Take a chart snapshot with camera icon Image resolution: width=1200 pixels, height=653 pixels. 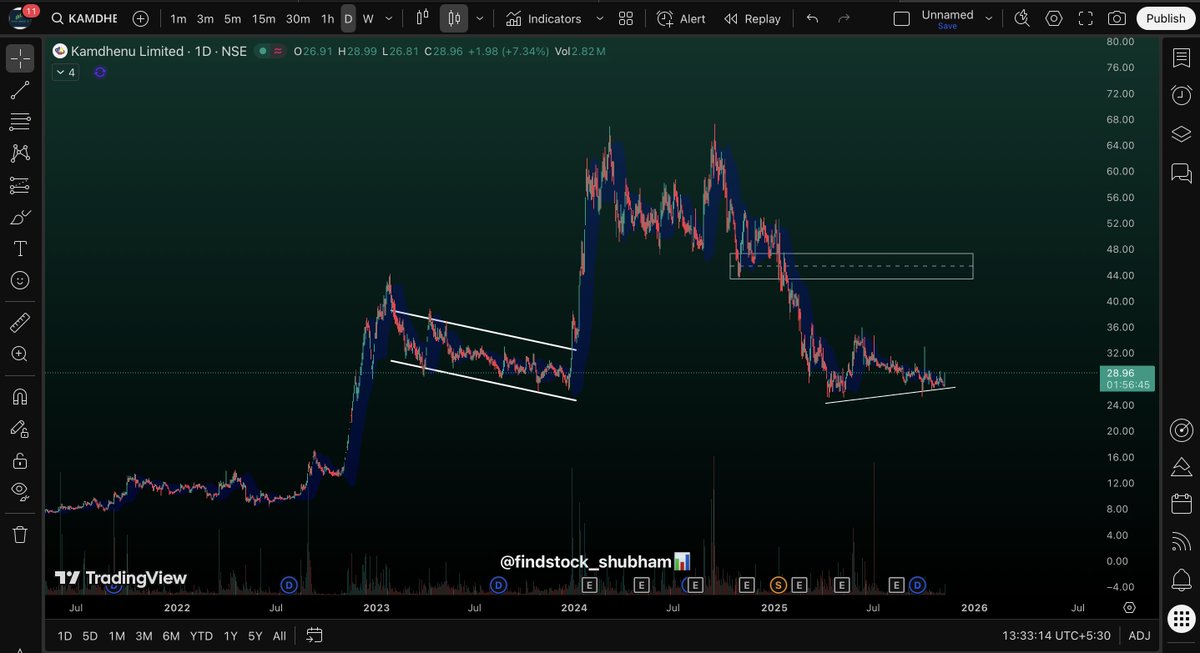1117,17
